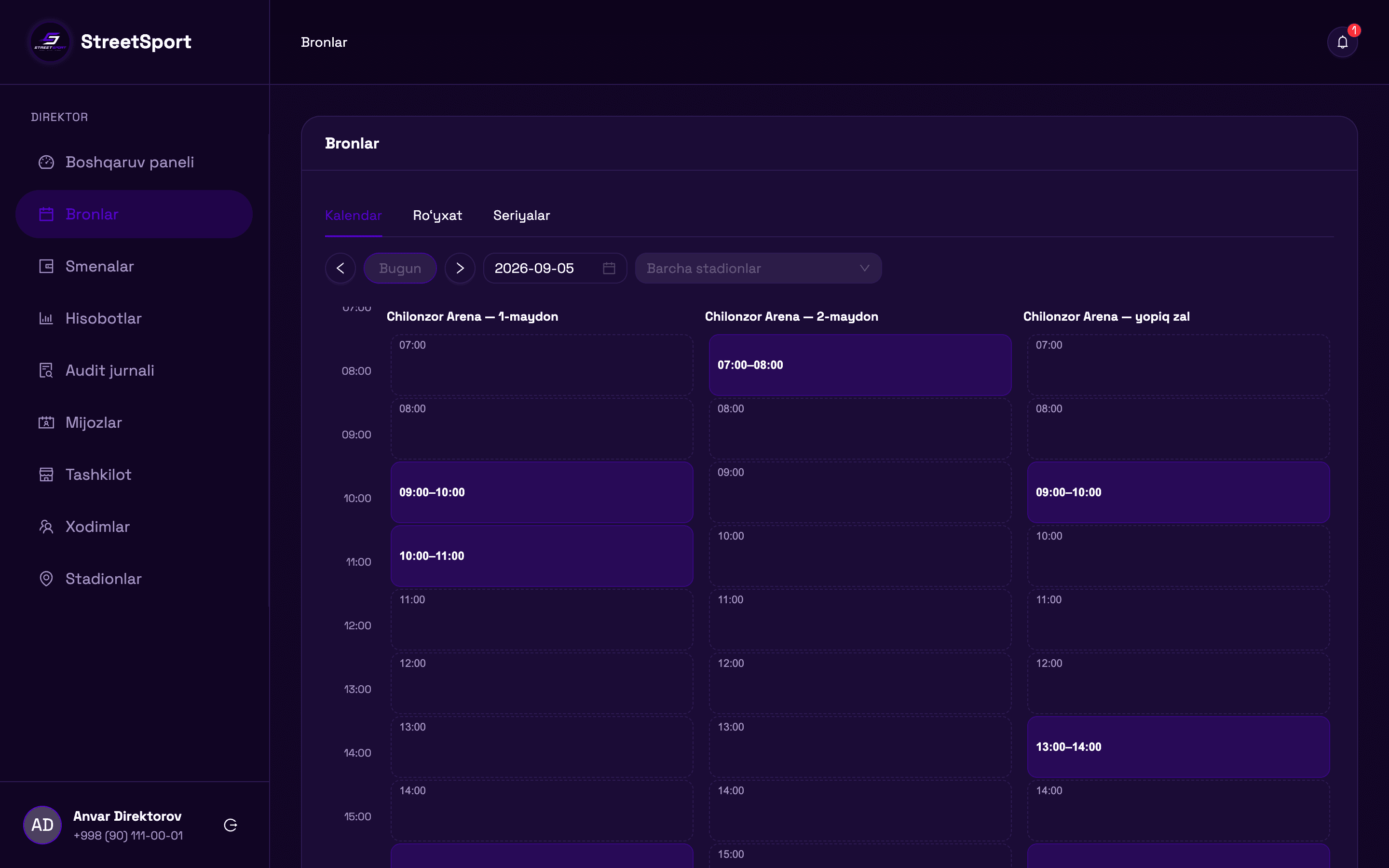The height and width of the screenshot is (868, 1389).
Task: Select empty 11:00 slot on 2-maydon
Action: pos(860,620)
